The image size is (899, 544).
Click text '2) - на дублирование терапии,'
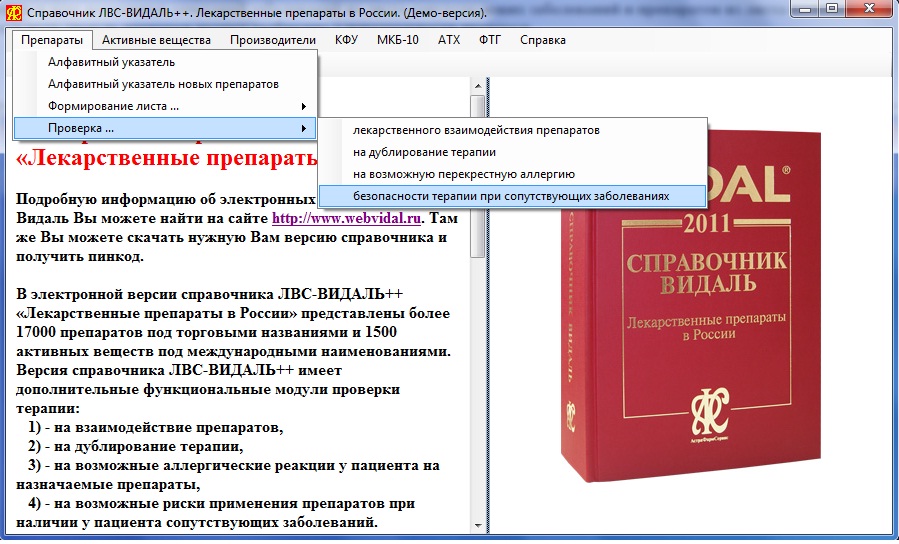coord(136,446)
